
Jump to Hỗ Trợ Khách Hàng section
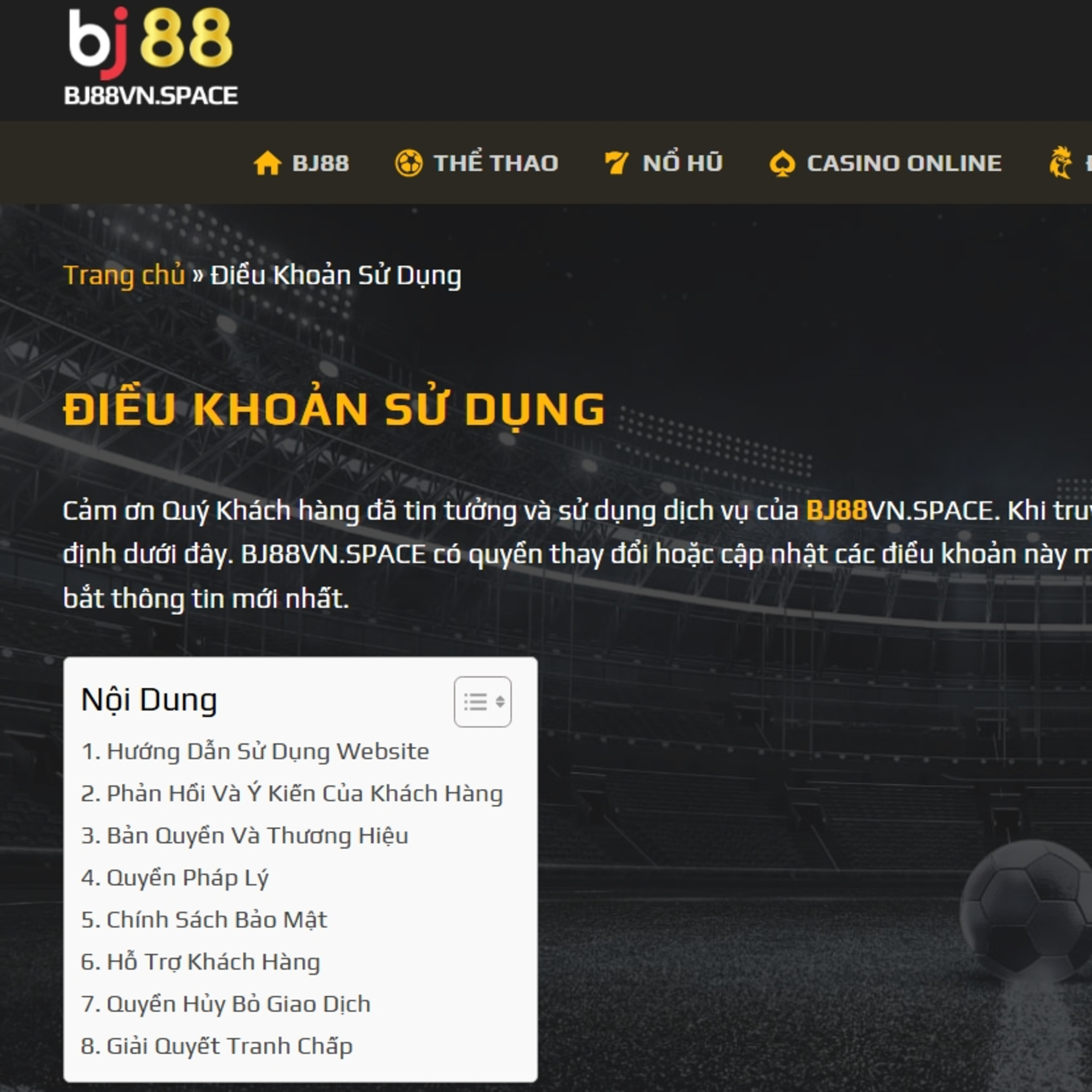(x=201, y=962)
